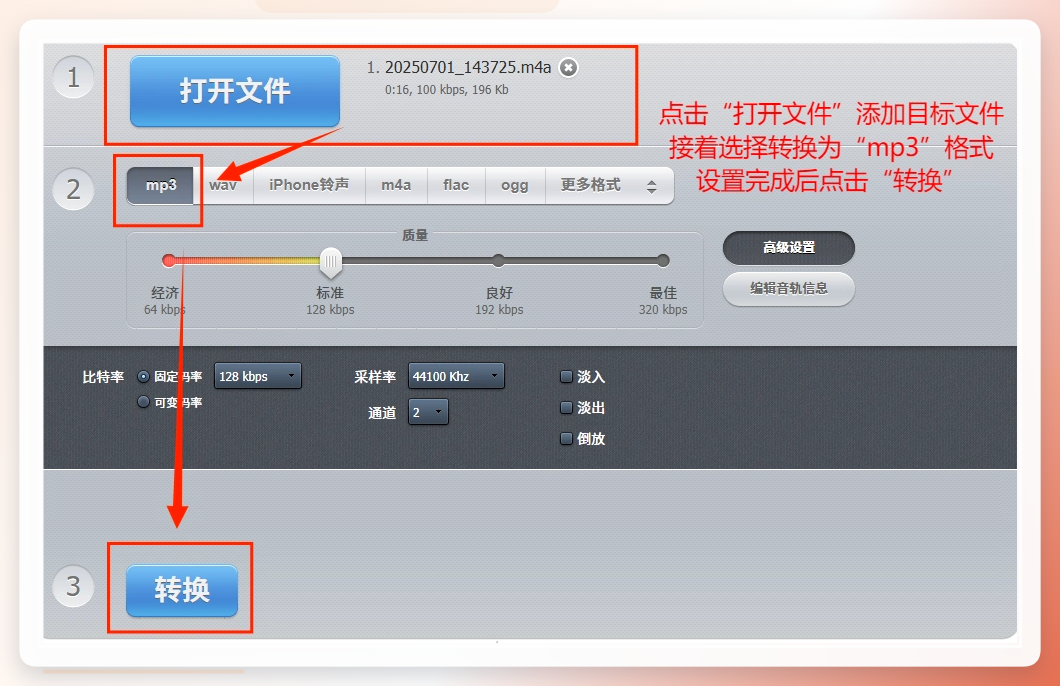
Task: Remove the 20250701_143725.m4a file
Action: click(x=569, y=68)
